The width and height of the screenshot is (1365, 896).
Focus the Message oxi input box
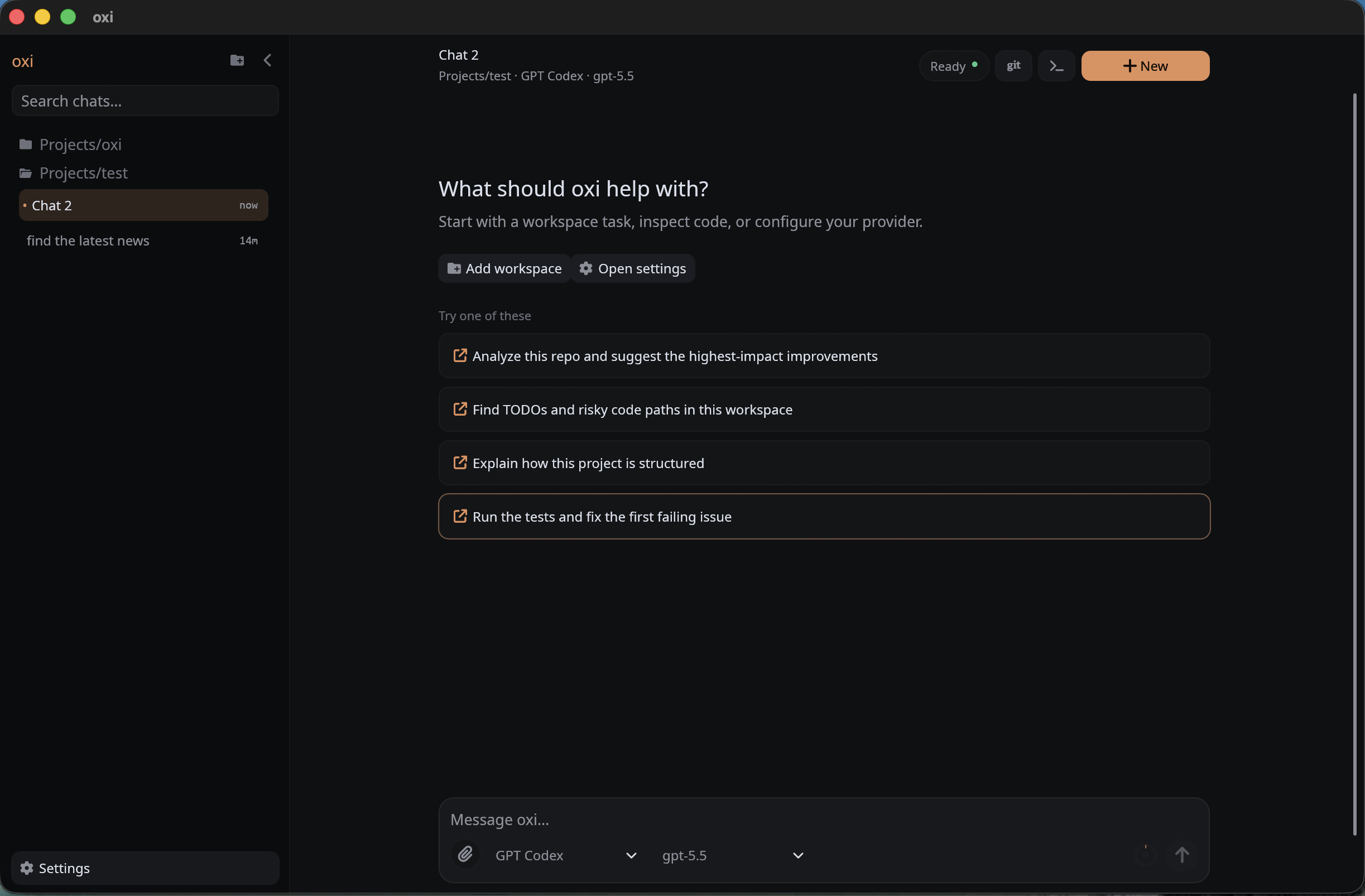[824, 819]
